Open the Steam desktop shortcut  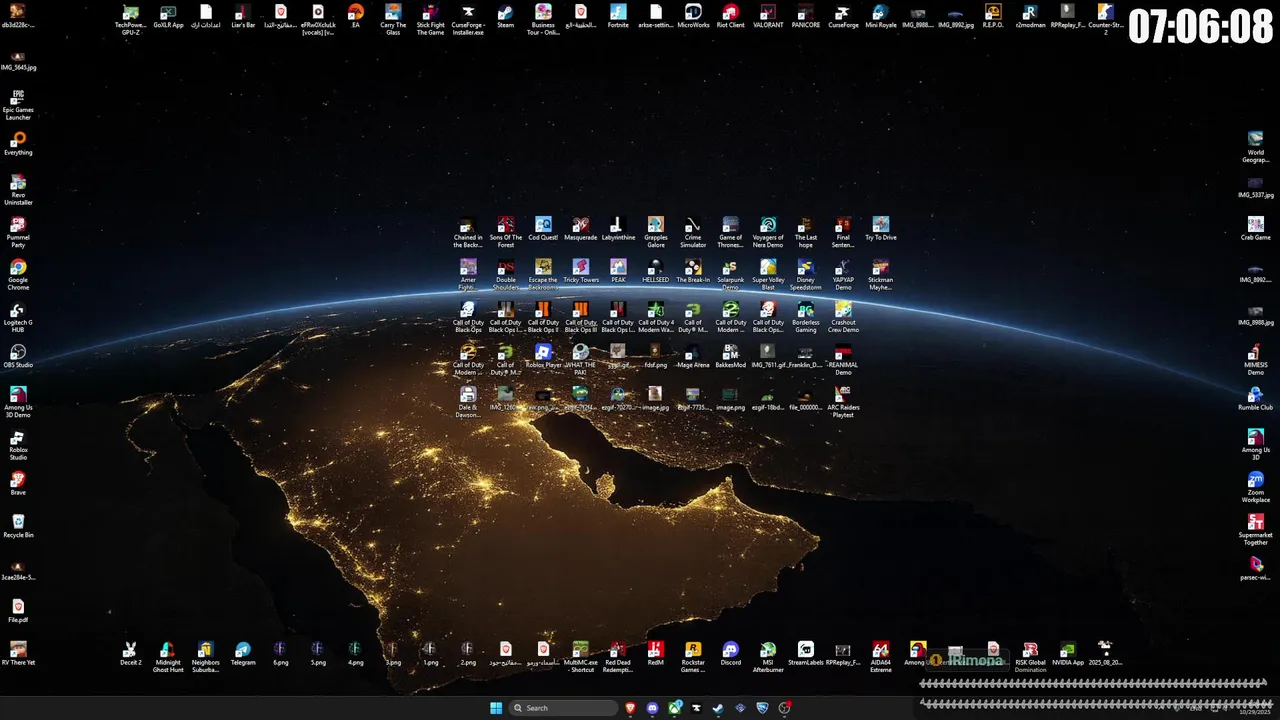(x=506, y=16)
